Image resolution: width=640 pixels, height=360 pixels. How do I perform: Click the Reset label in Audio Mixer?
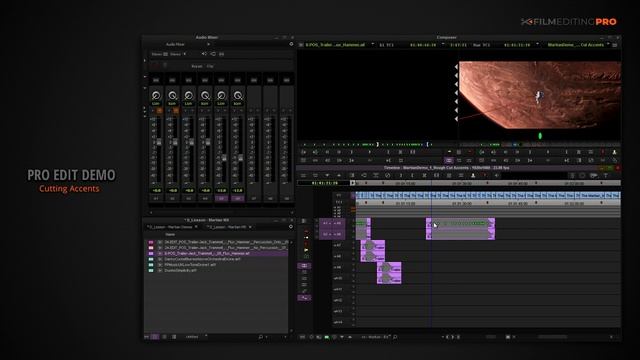[x=197, y=66]
